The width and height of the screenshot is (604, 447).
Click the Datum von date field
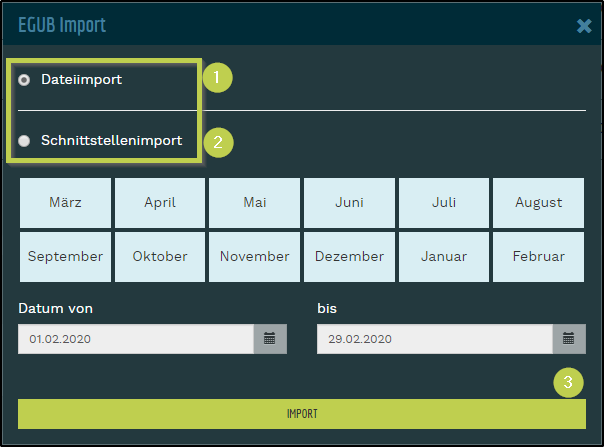(x=135, y=339)
